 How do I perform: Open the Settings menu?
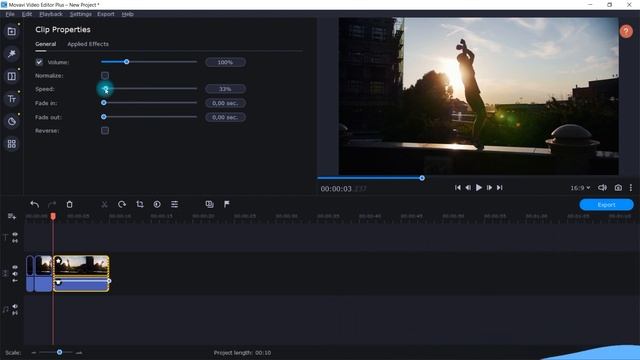click(80, 14)
